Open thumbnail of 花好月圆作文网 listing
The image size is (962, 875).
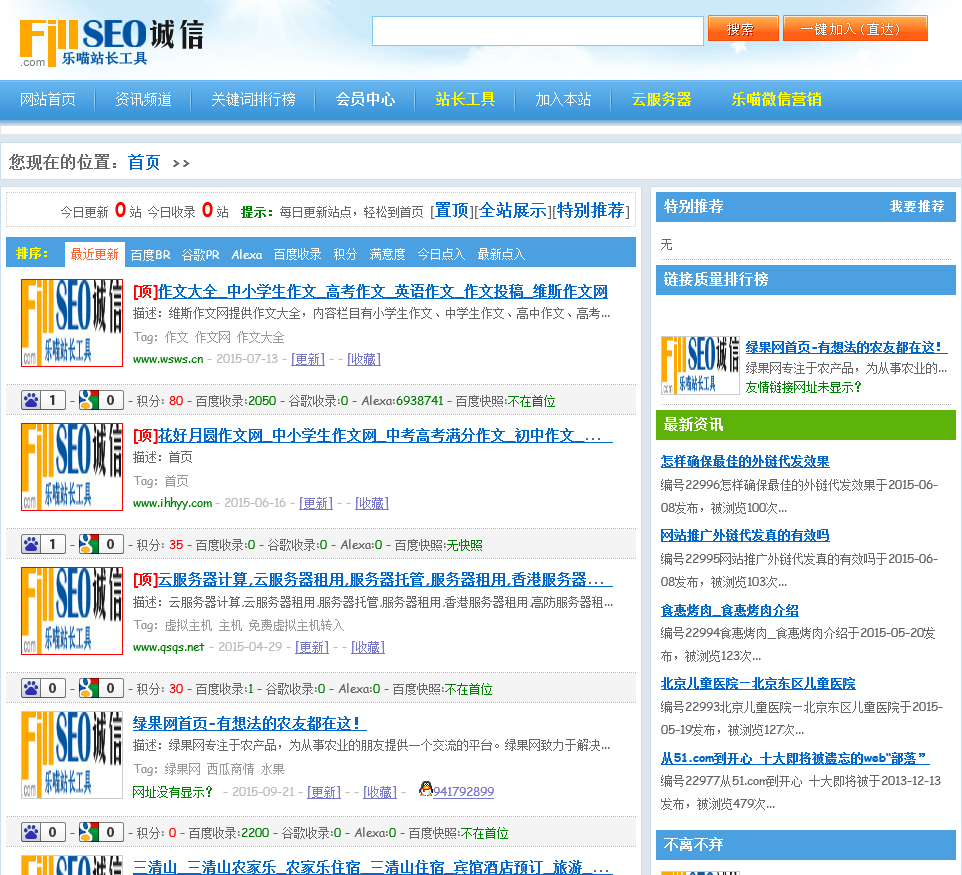click(72, 467)
